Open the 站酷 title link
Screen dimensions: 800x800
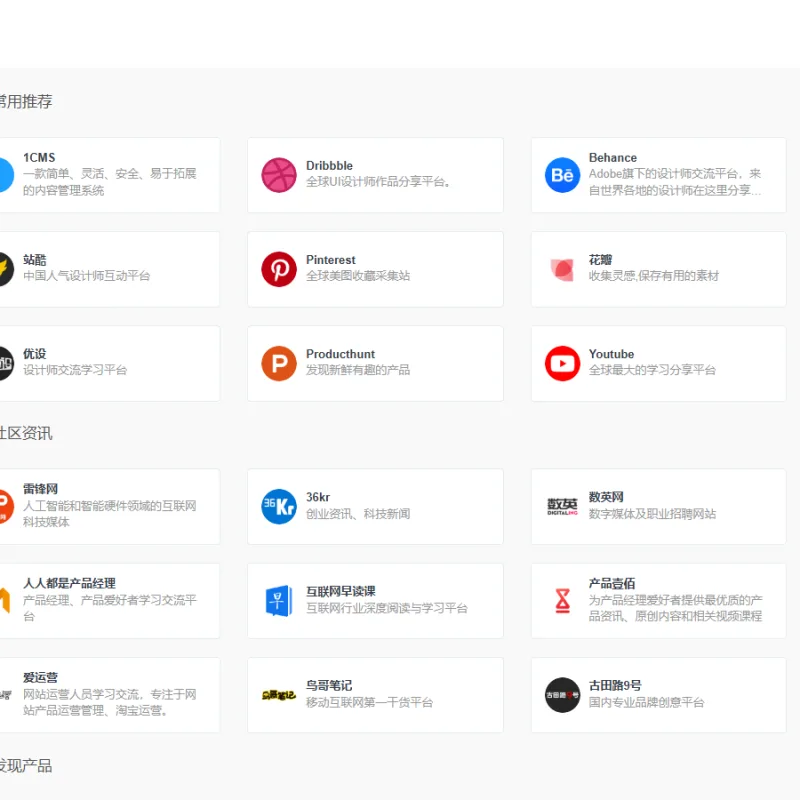click(35, 260)
